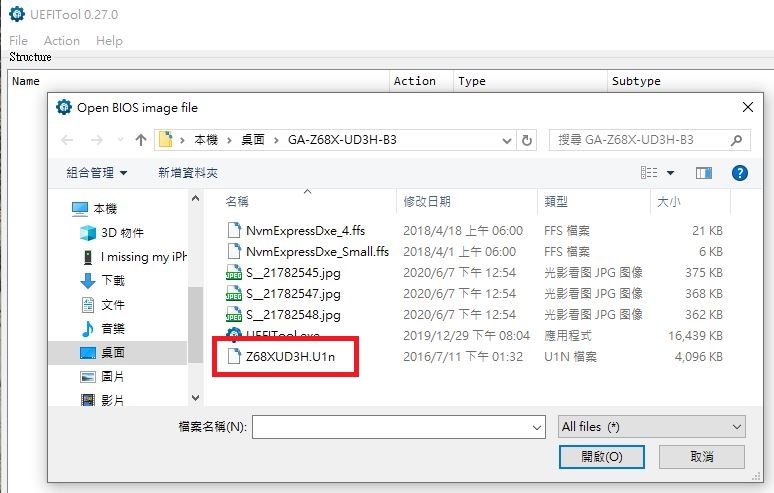Go up one folder level
The height and width of the screenshot is (493, 774).
pos(141,140)
